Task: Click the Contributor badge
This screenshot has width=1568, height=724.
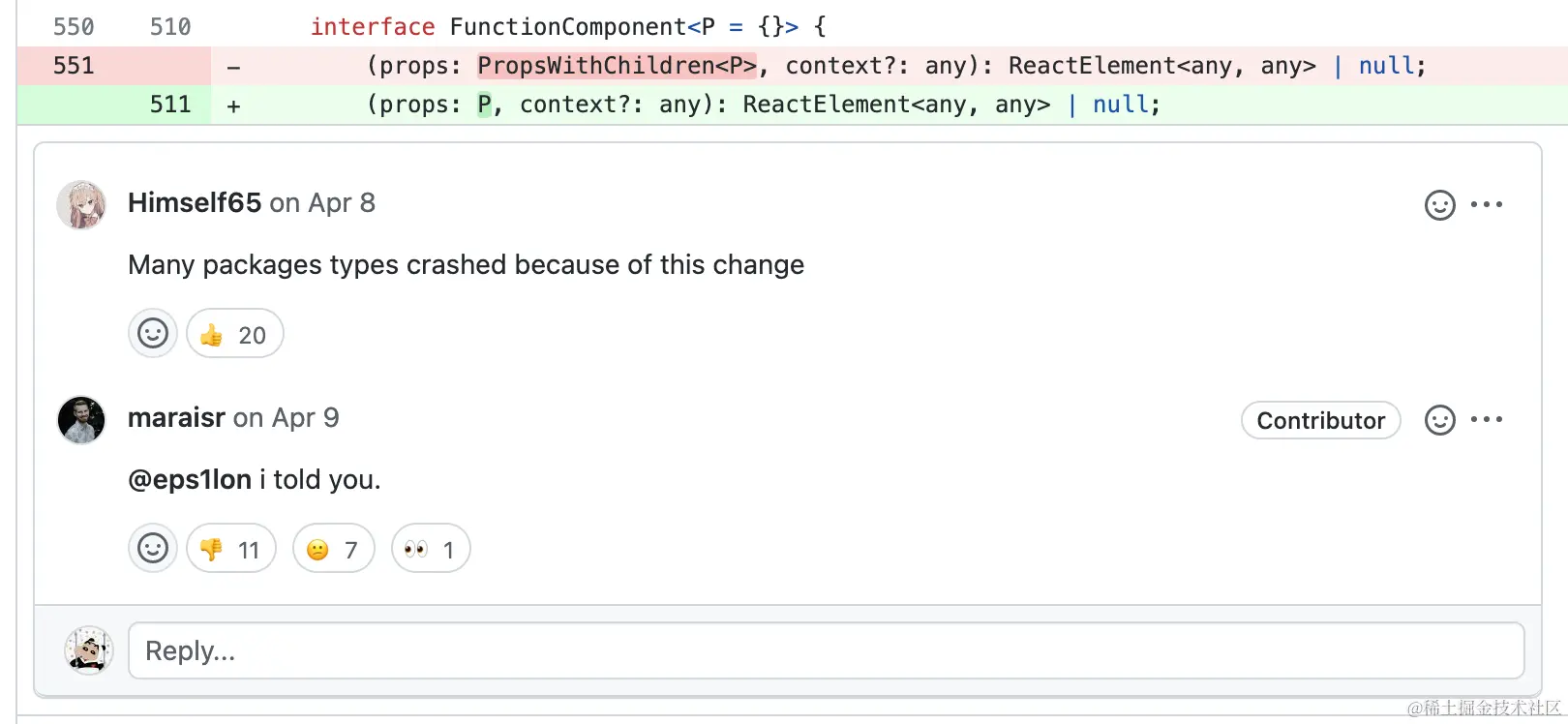Action: tap(1320, 420)
